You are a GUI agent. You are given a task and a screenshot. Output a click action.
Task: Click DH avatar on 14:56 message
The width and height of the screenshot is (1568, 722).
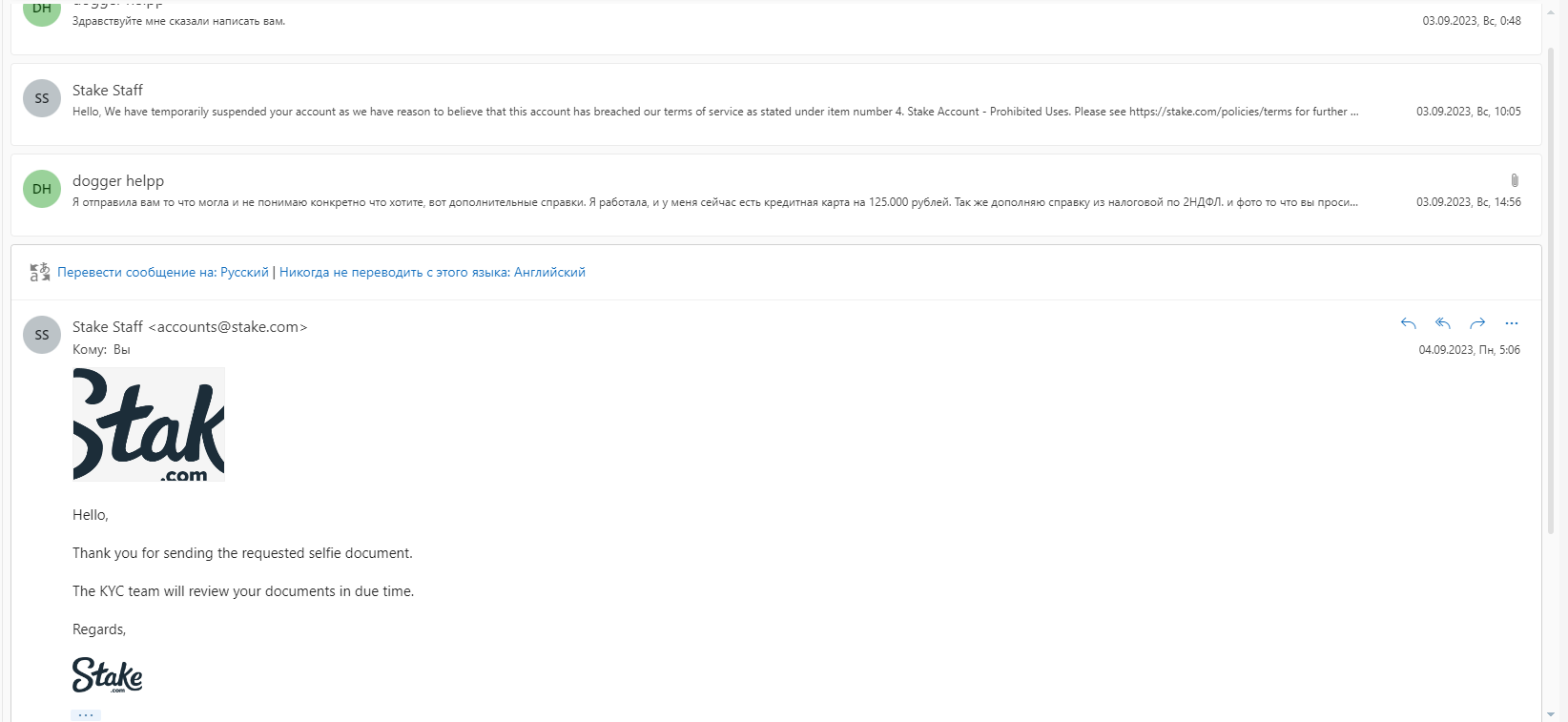pyautogui.click(x=42, y=189)
